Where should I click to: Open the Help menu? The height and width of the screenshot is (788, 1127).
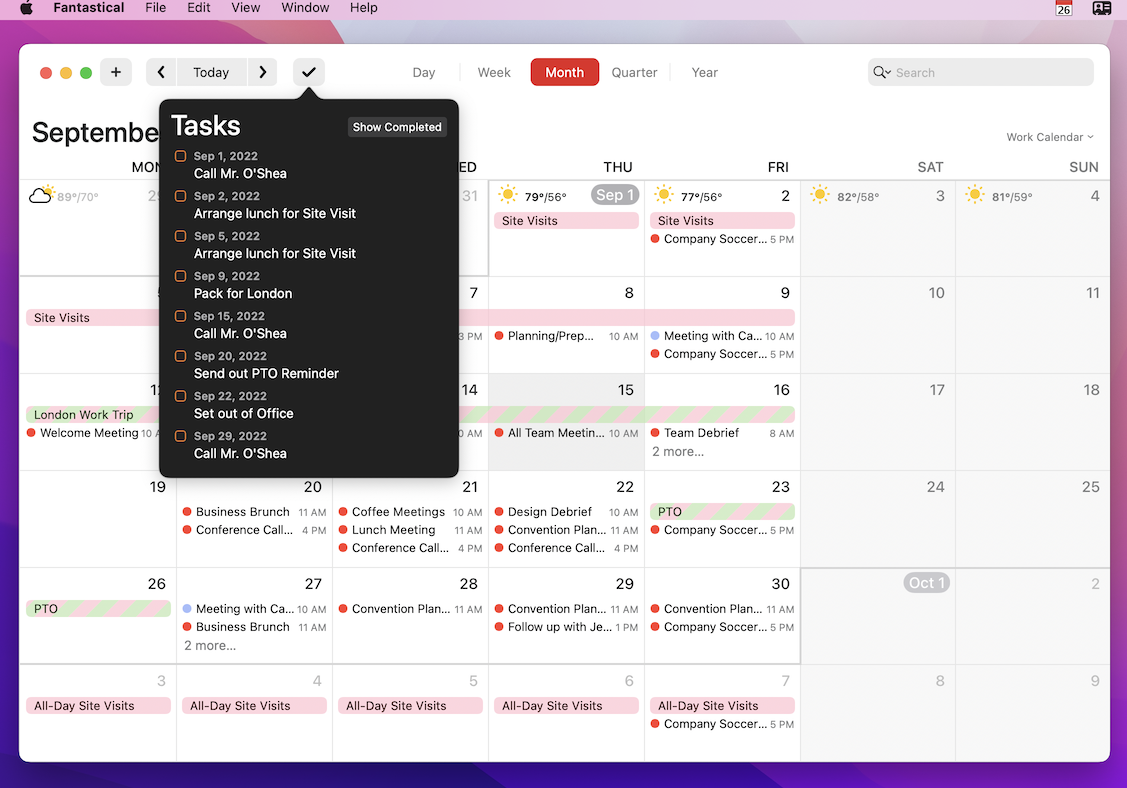click(364, 8)
